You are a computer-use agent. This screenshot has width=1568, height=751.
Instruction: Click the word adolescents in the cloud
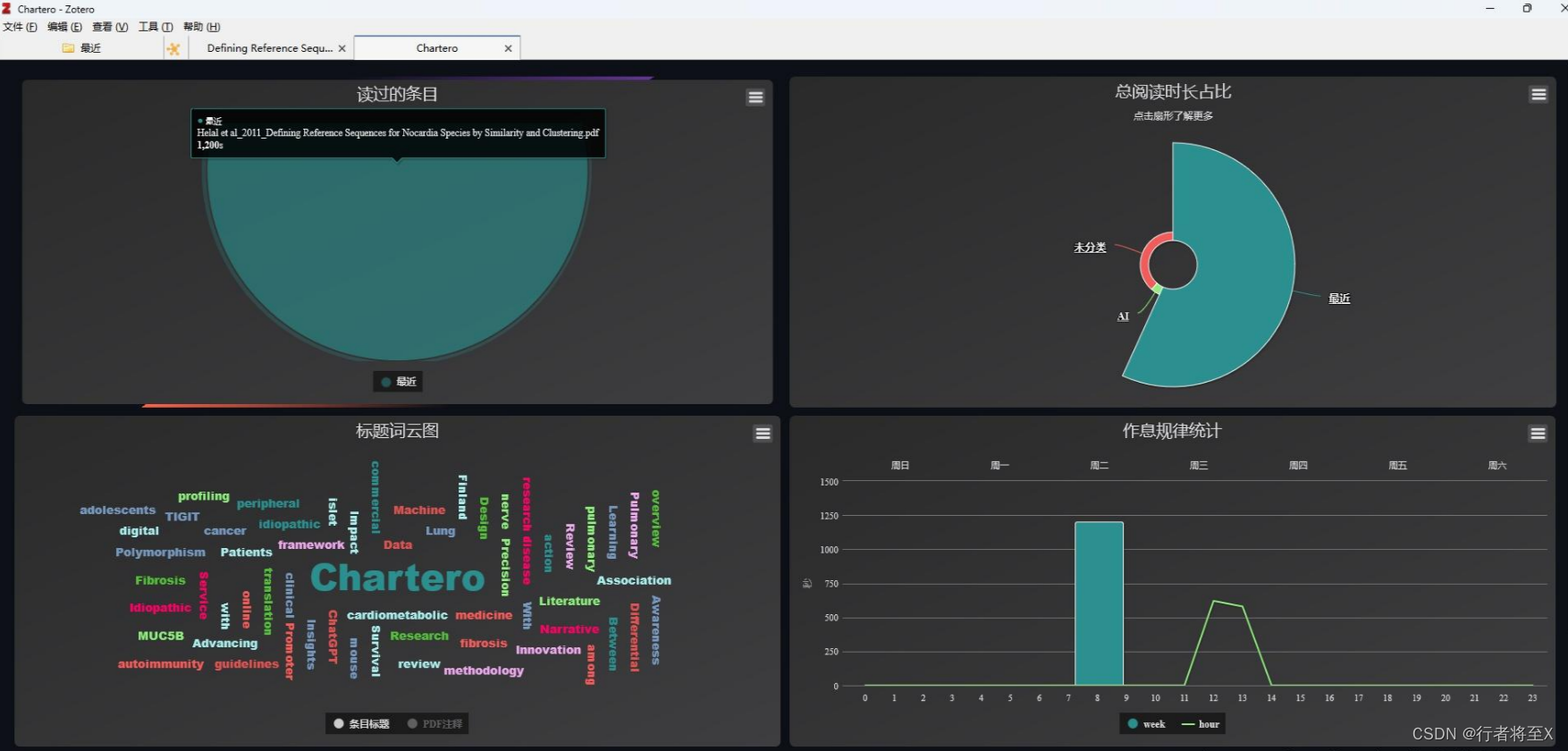click(117, 511)
